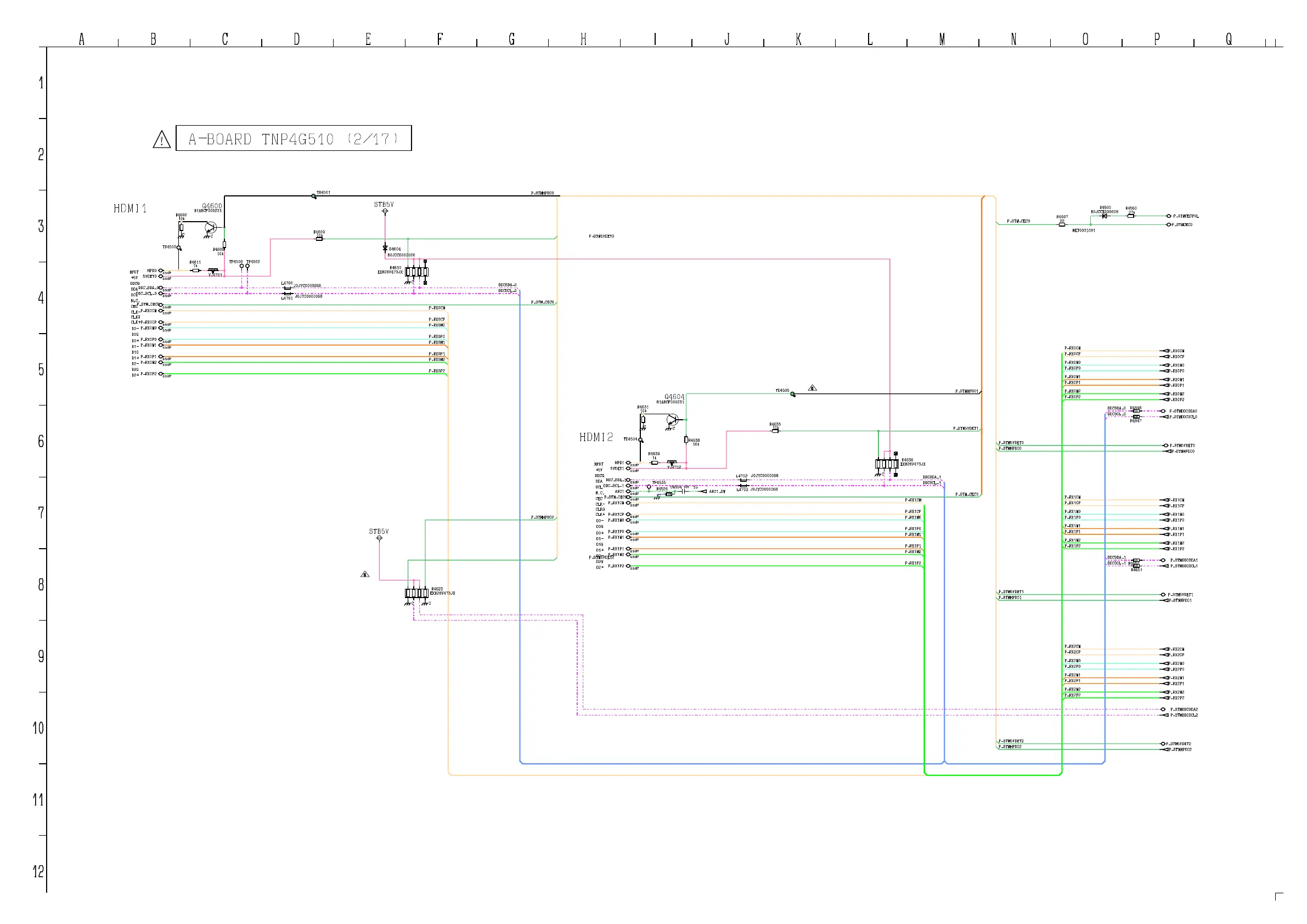The height and width of the screenshot is (924, 1307).
Task: Click the ARC1_5V port arrow
Action: [703, 491]
